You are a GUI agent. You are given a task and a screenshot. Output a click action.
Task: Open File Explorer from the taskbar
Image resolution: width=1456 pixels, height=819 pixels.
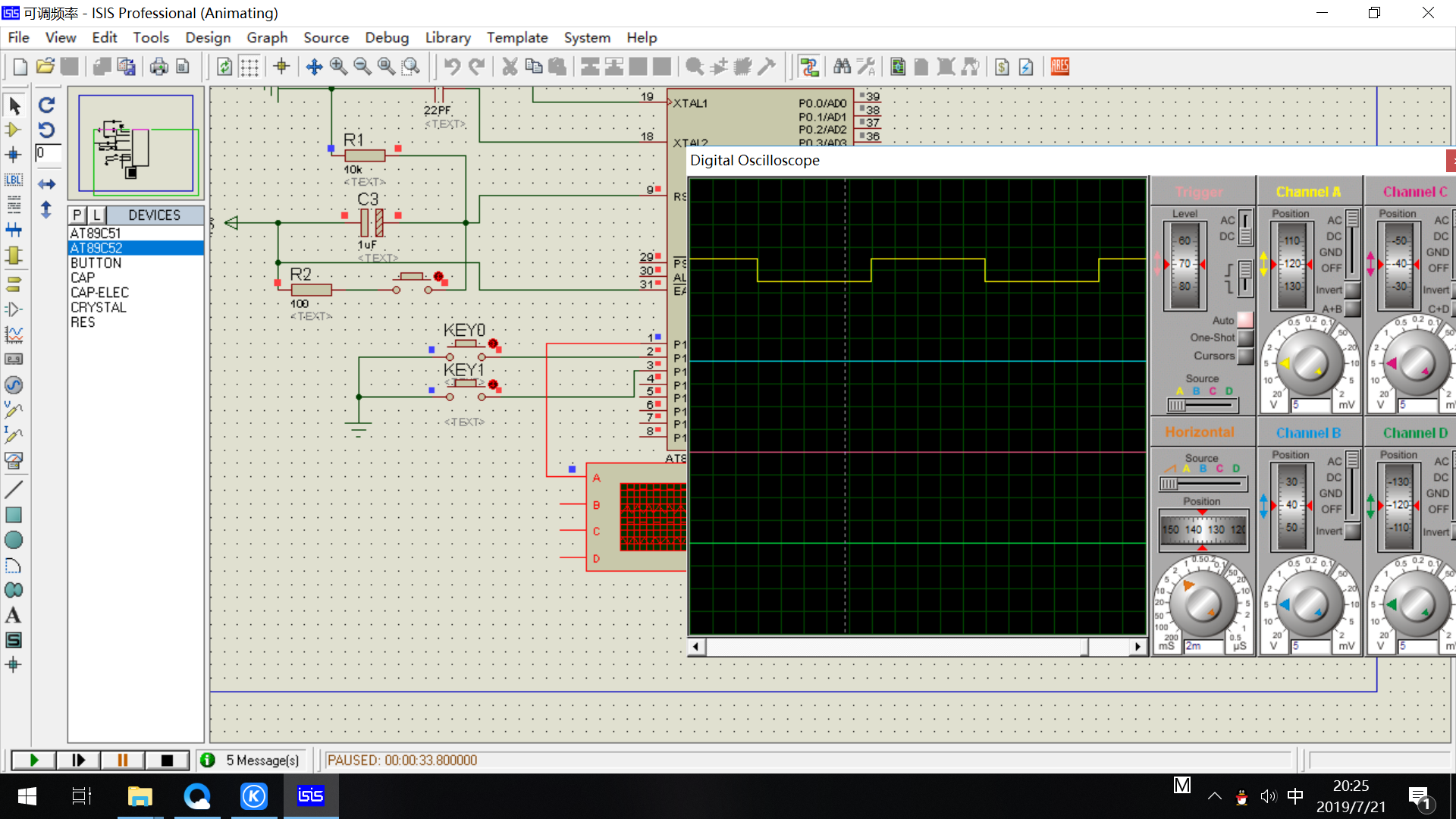point(140,796)
